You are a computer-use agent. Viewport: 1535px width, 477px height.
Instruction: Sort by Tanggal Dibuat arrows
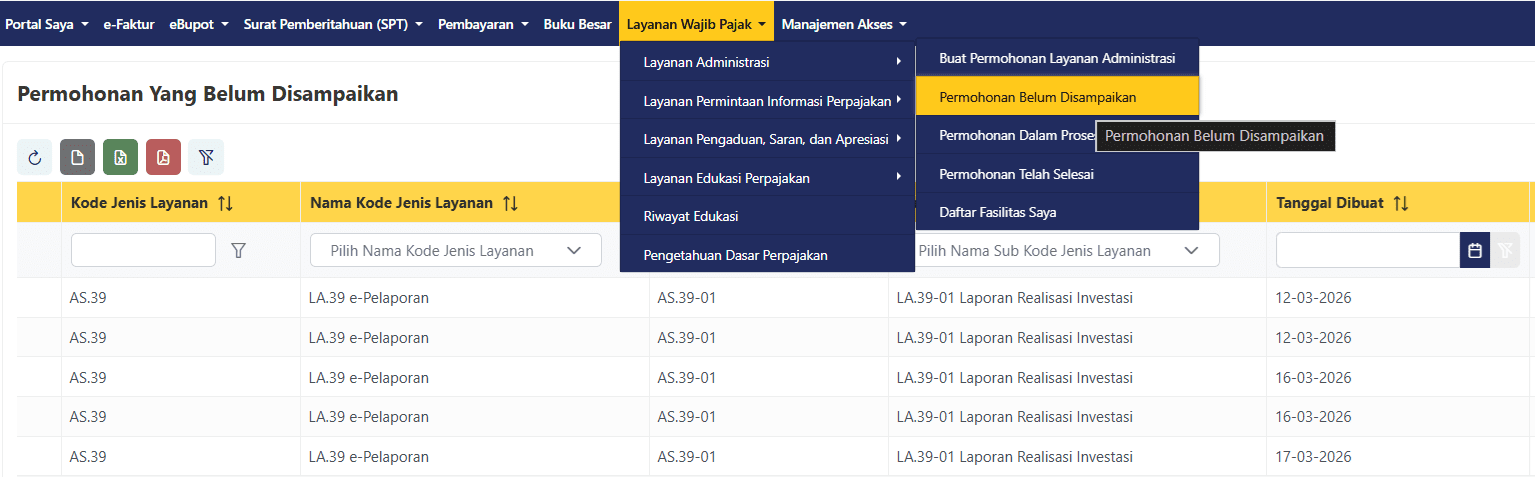point(1400,203)
